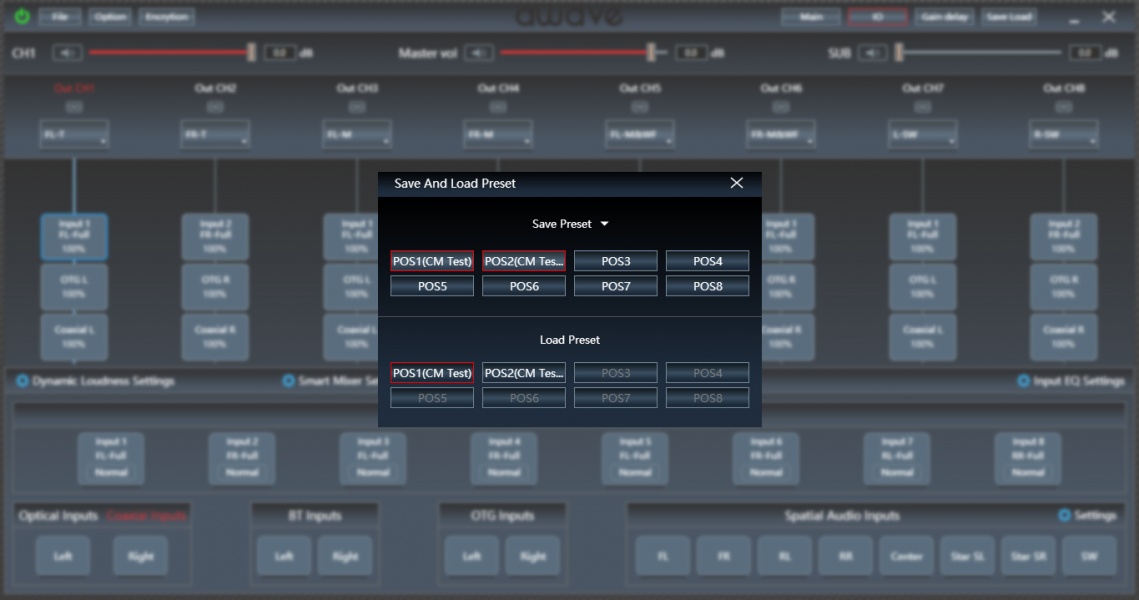Toggle the small switch under Out CH8
Image resolution: width=1139 pixels, height=600 pixels.
click(x=1063, y=107)
